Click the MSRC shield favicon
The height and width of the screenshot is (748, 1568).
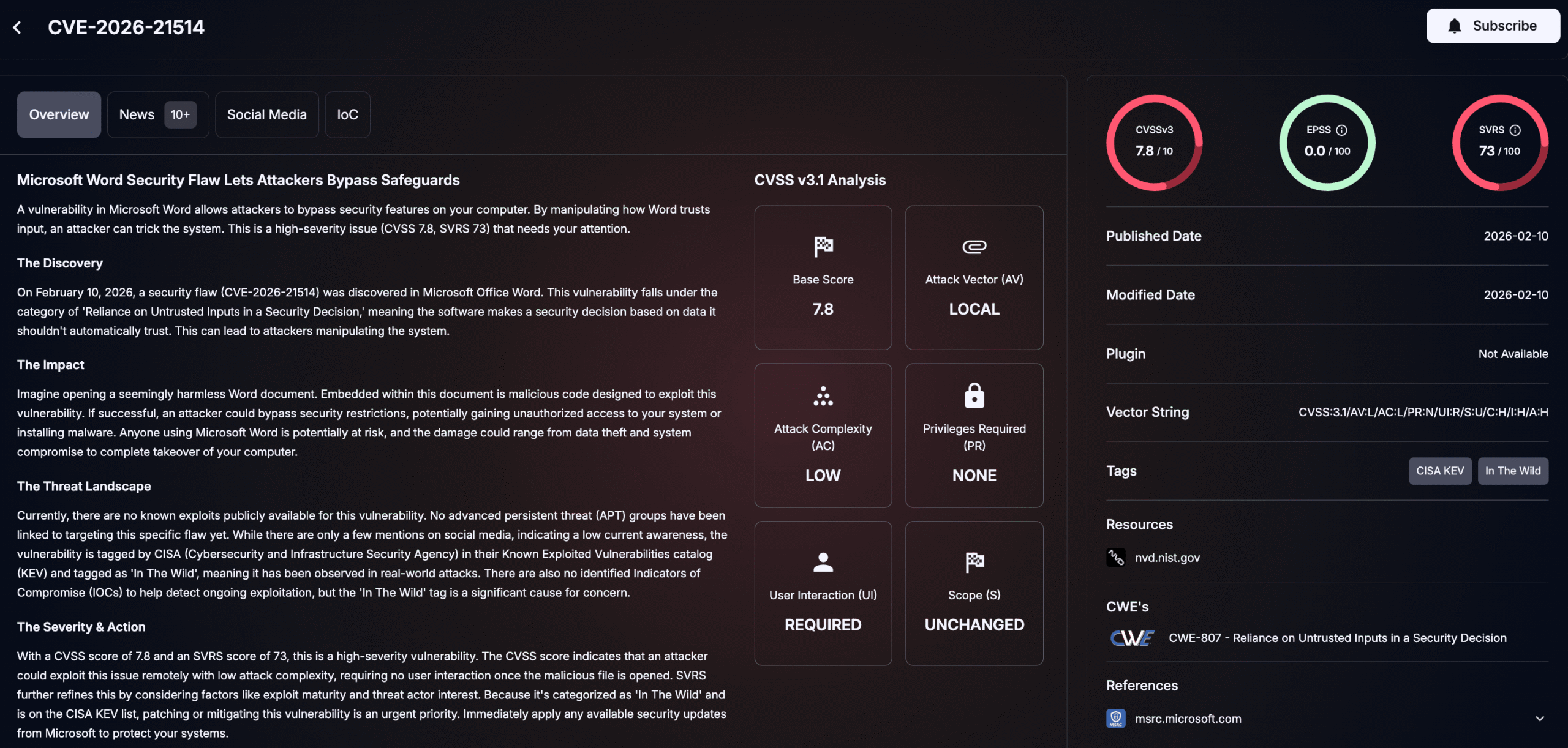(x=1115, y=719)
